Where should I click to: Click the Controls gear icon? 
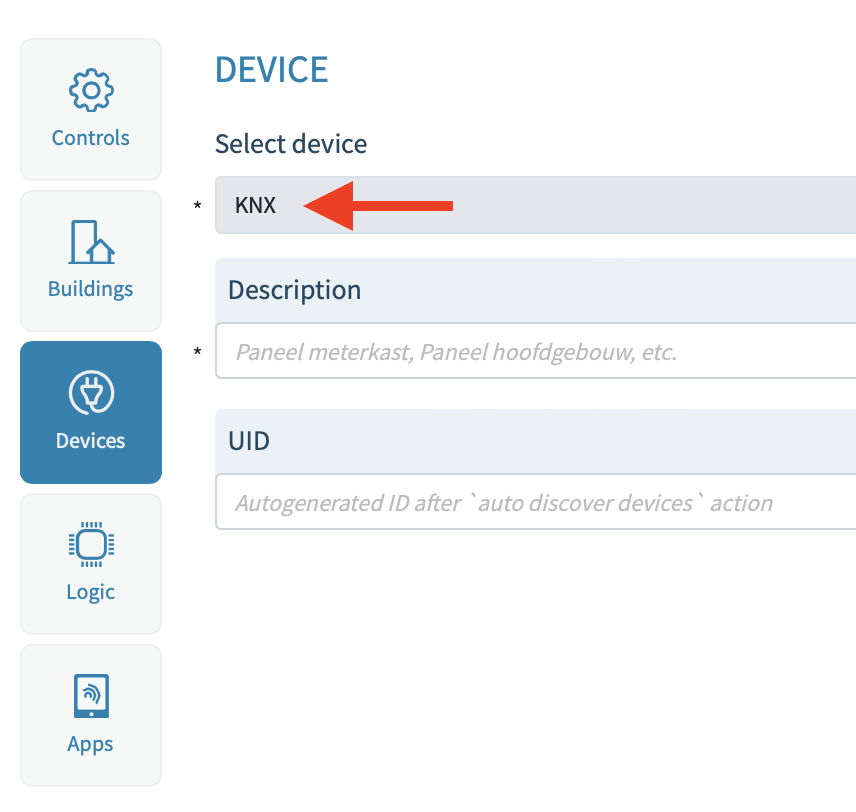click(91, 92)
